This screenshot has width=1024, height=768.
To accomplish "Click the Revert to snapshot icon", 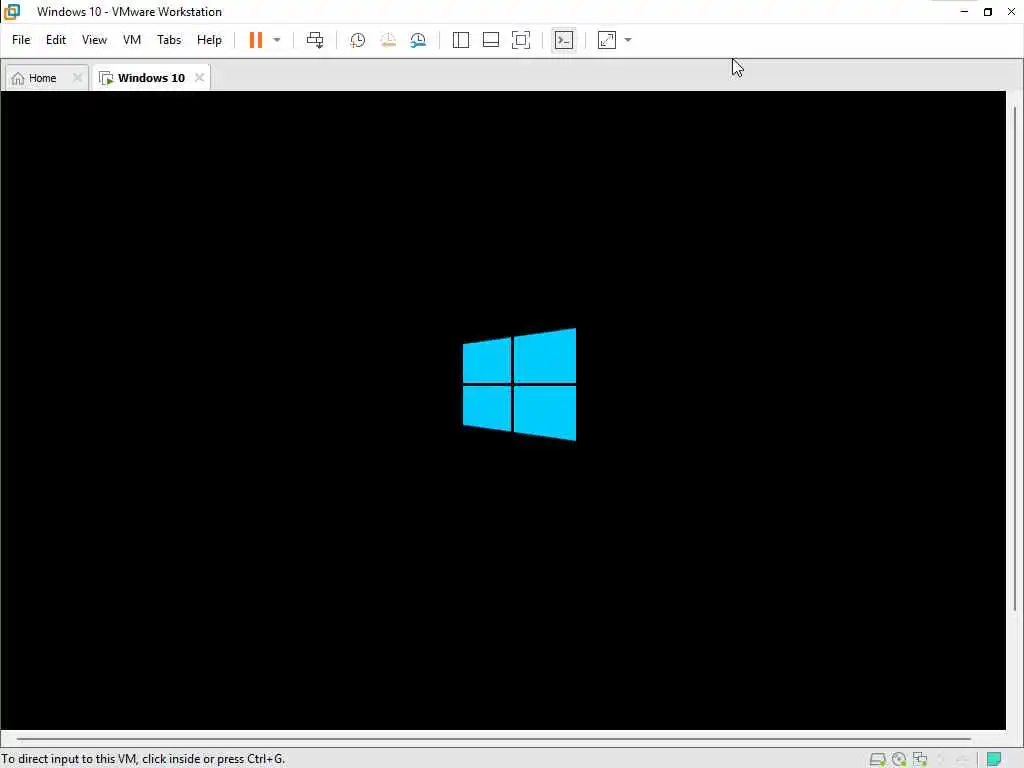I will pos(388,40).
